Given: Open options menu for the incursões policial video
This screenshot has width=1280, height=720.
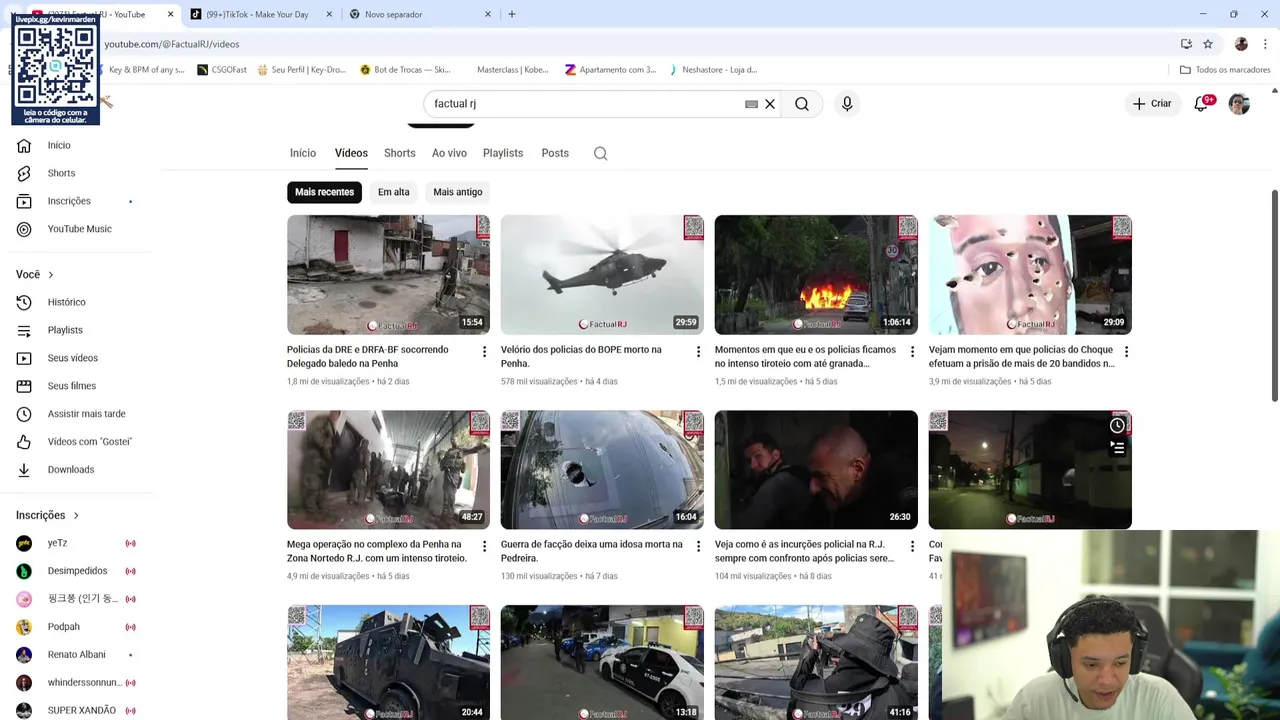Looking at the screenshot, I should (x=912, y=547).
